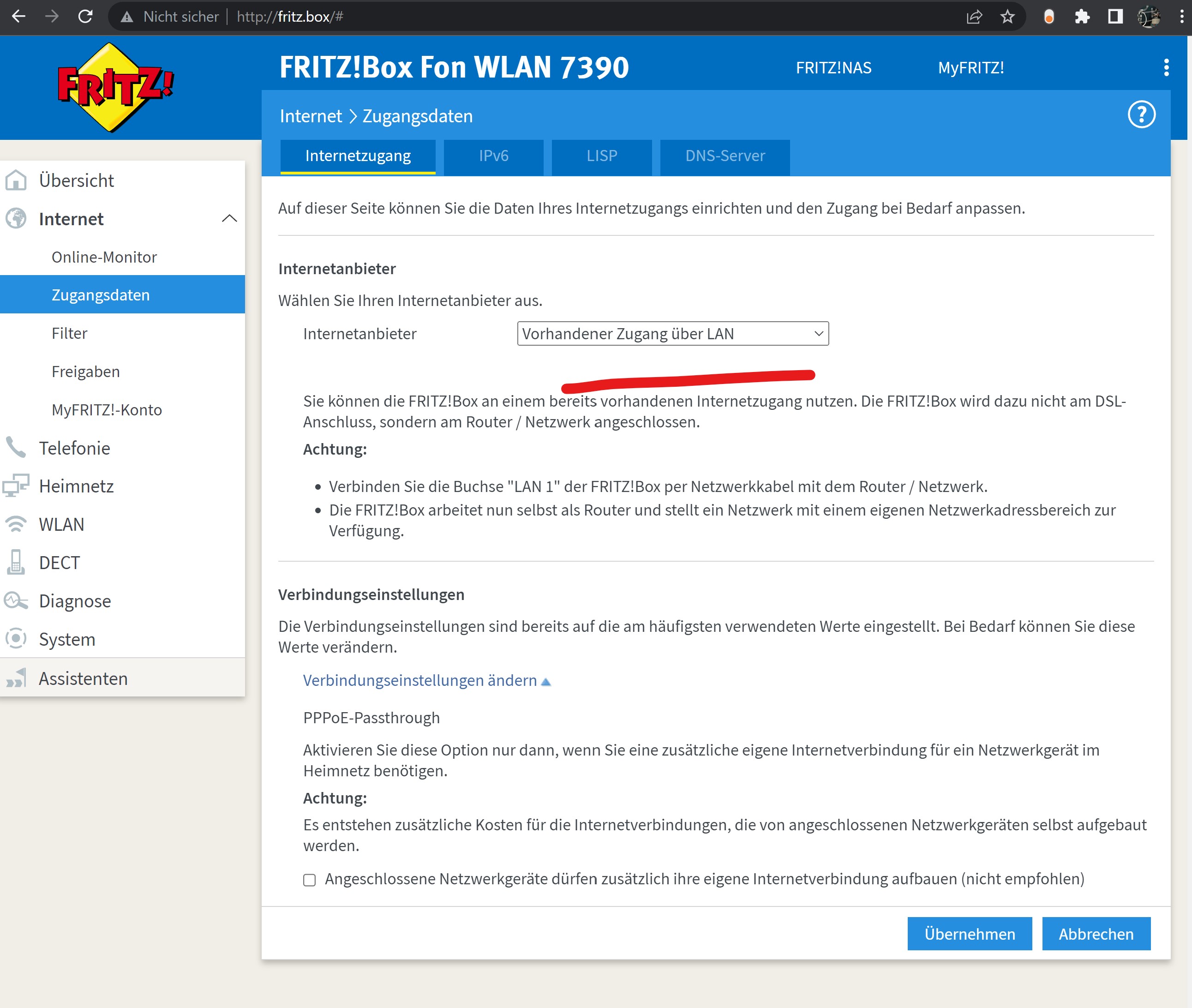Viewport: 1192px width, 1008px height.
Task: Click the Diagnose icon in sidebar
Action: (x=16, y=600)
